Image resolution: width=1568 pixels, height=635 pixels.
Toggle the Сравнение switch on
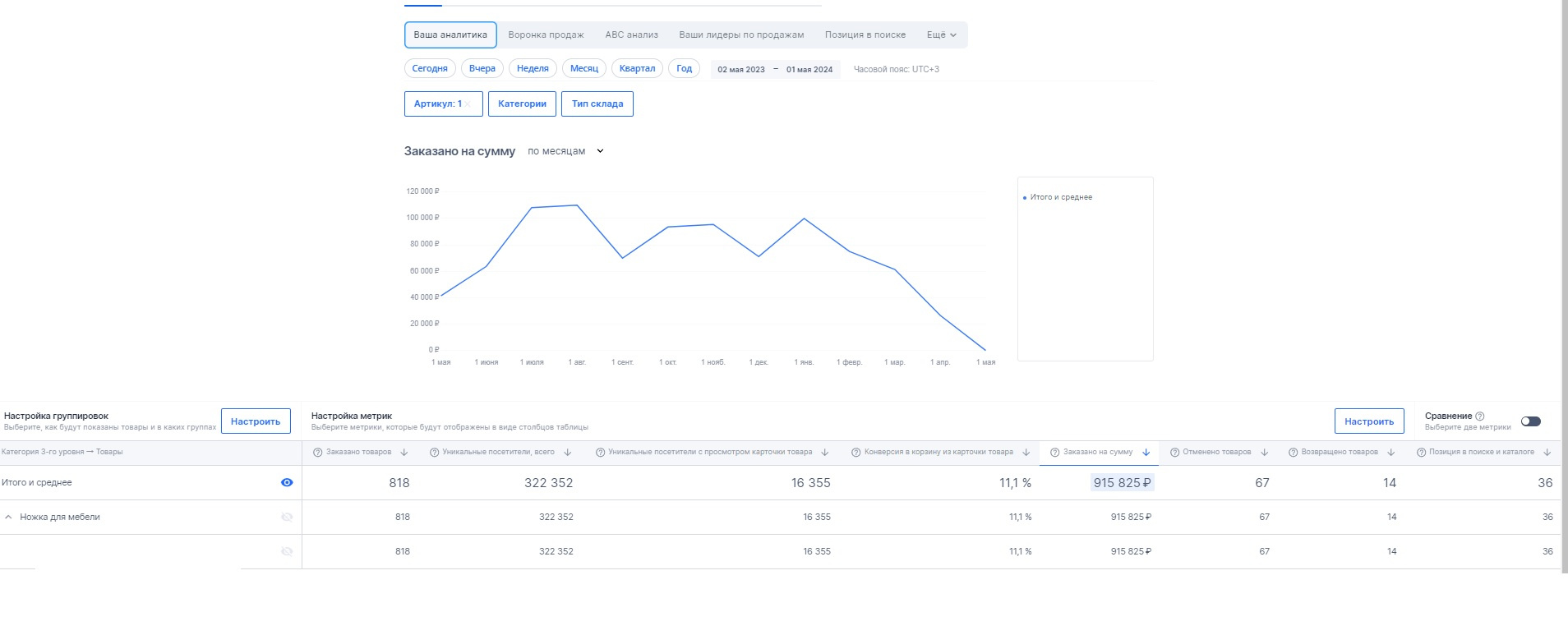pos(1530,421)
